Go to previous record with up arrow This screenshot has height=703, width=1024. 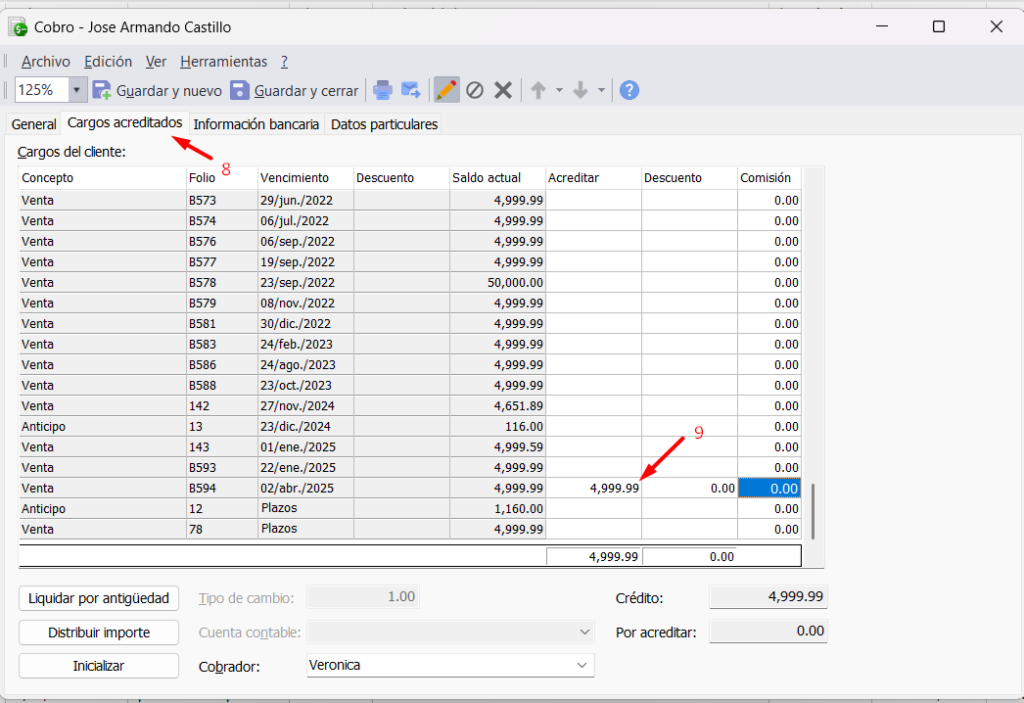pyautogui.click(x=538, y=91)
